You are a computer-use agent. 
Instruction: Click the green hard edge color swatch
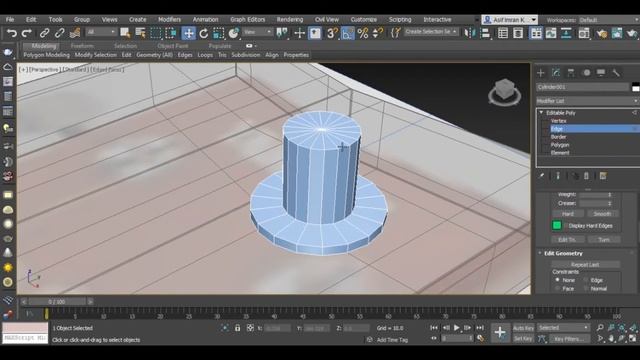(557, 225)
